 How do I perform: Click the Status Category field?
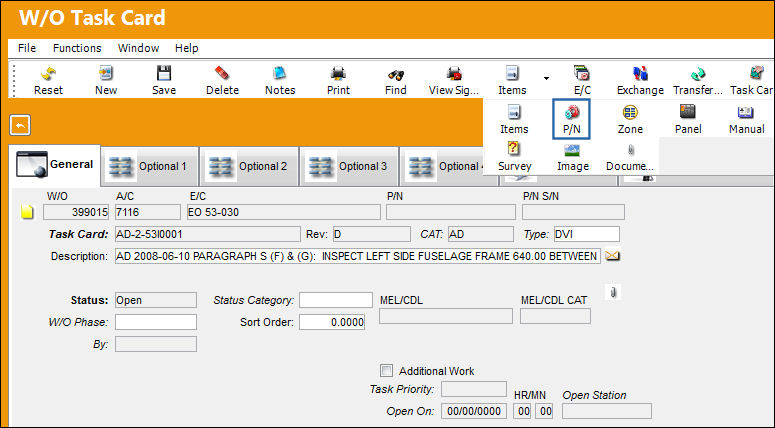click(x=336, y=300)
